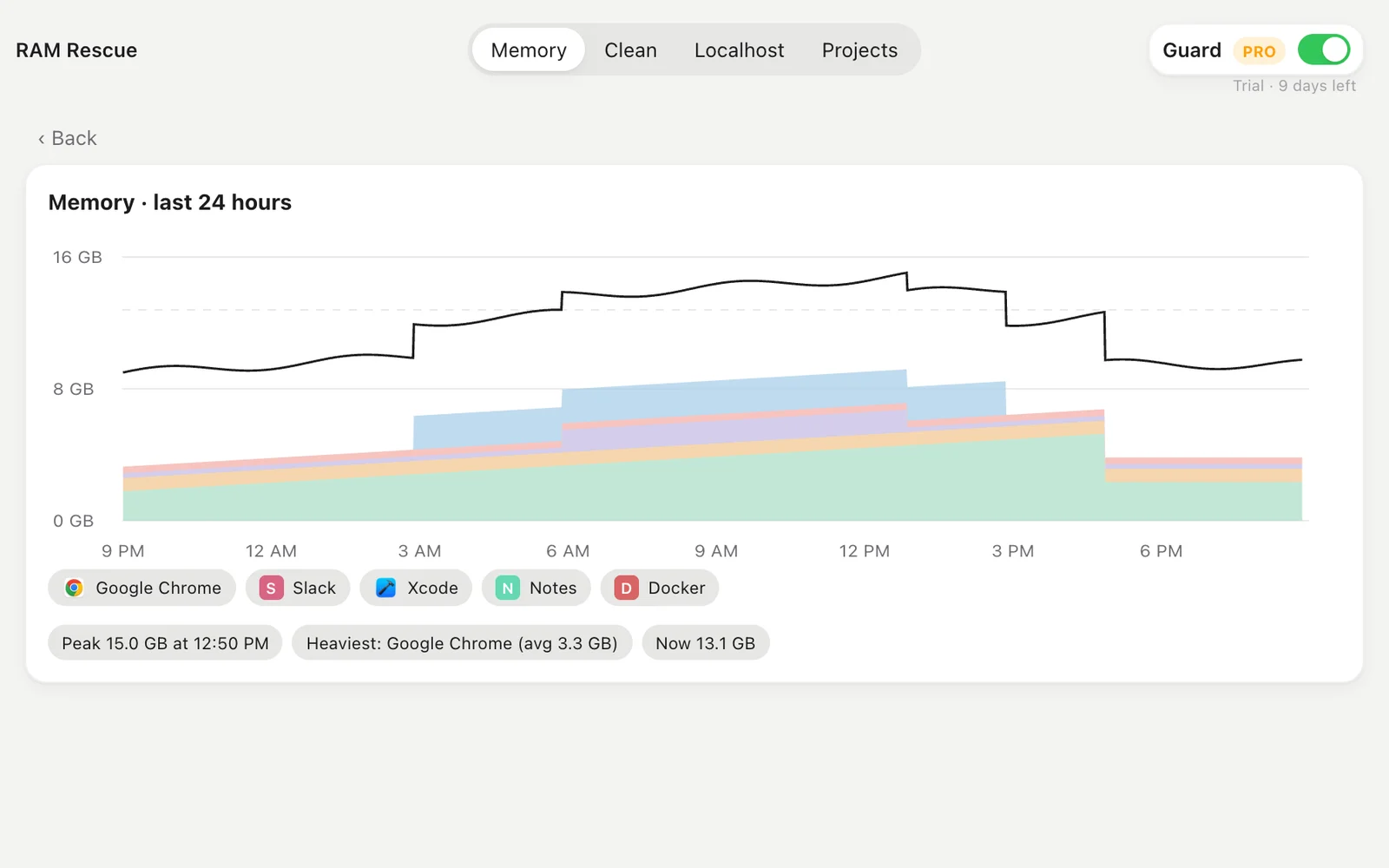Turn off the Guard toggle switch
This screenshot has width=1389, height=868.
click(x=1324, y=50)
